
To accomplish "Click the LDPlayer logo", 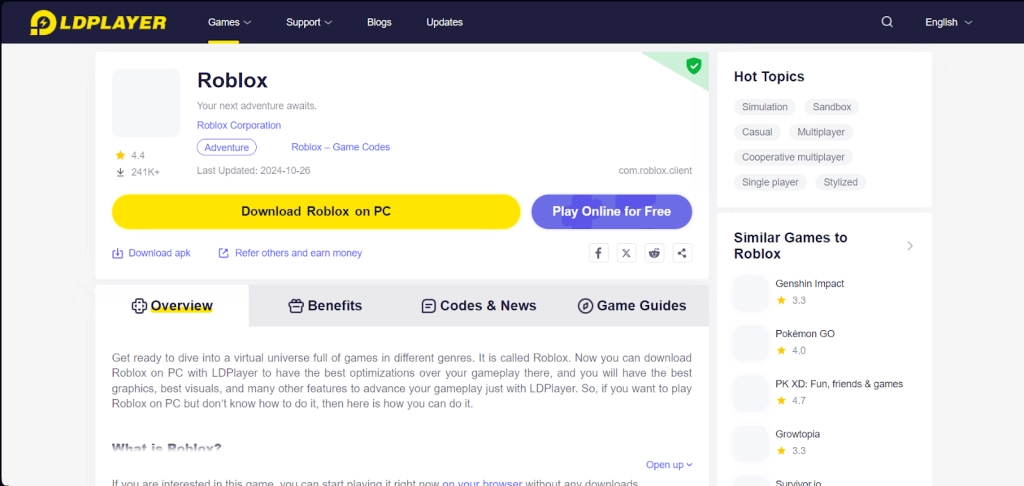I will tap(98, 22).
